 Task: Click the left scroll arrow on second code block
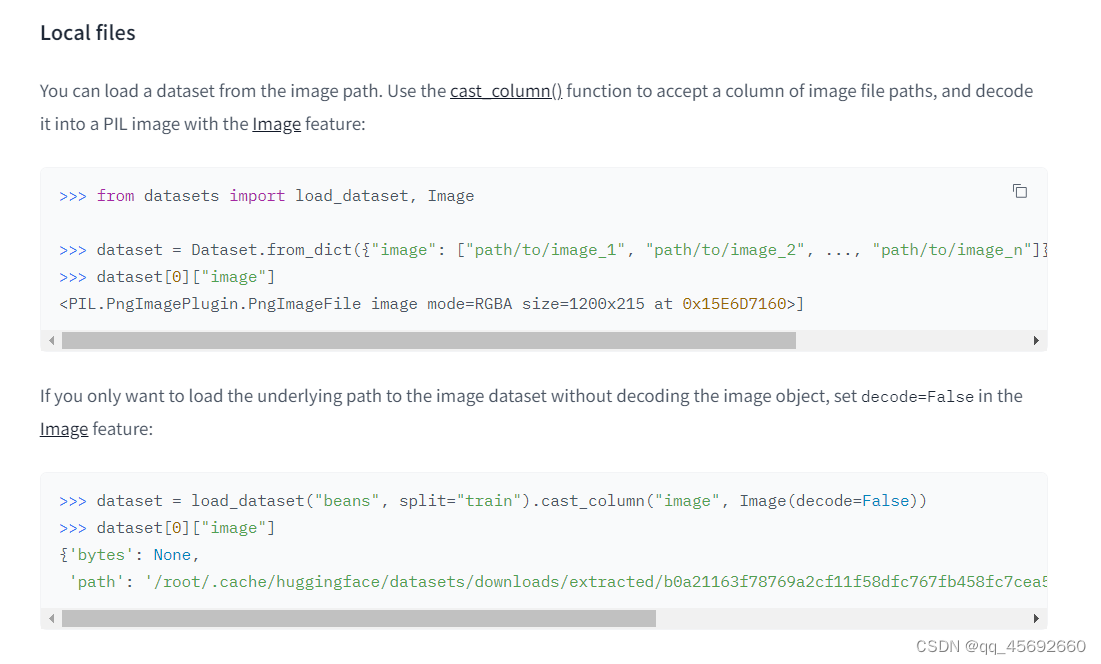tap(50, 618)
